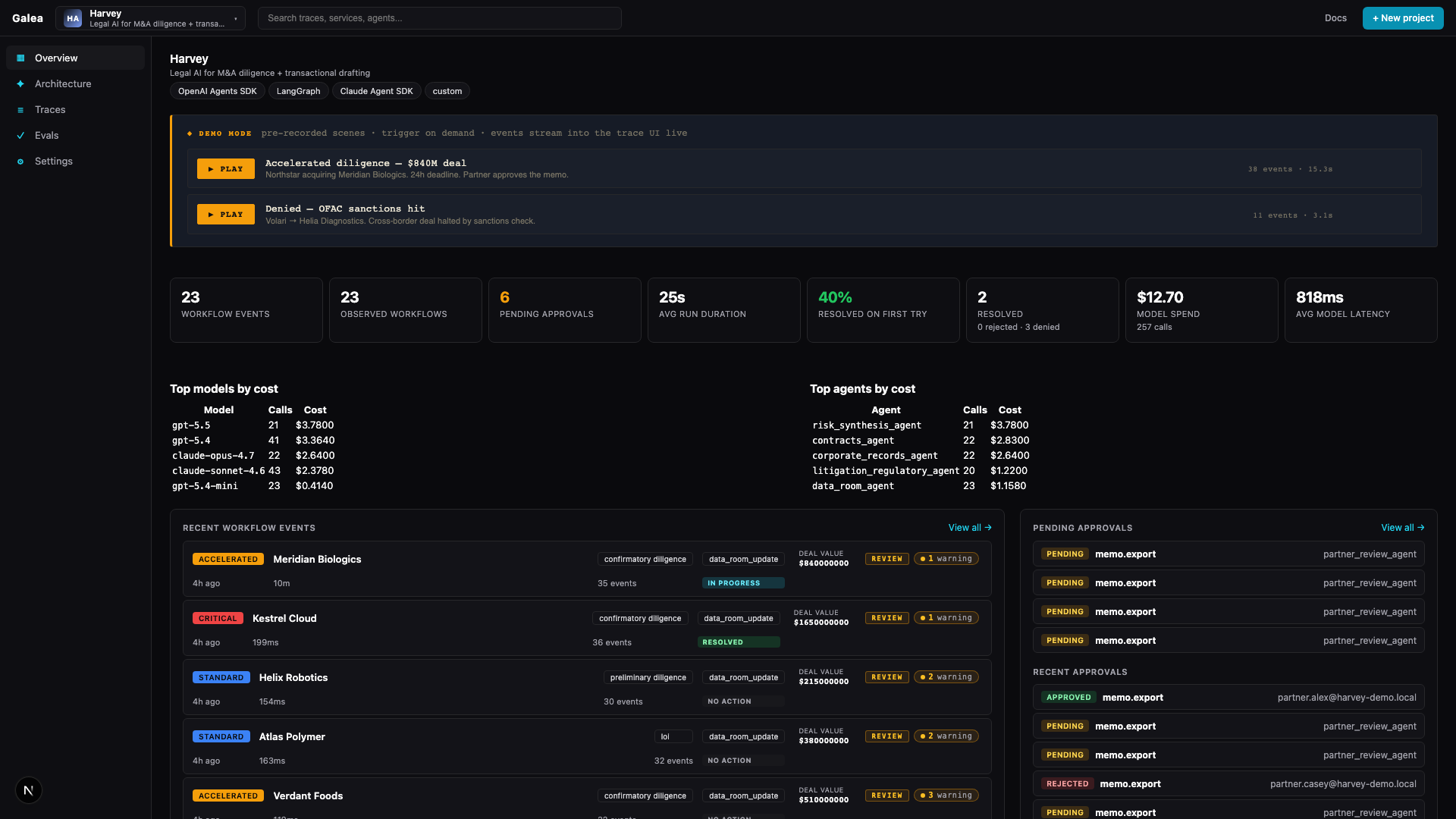Open the Workflow Events stat card

point(246,310)
